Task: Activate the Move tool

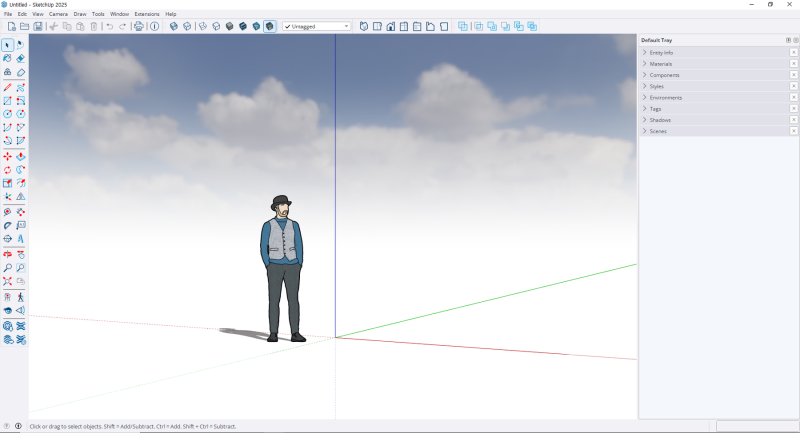Action: (x=7, y=157)
